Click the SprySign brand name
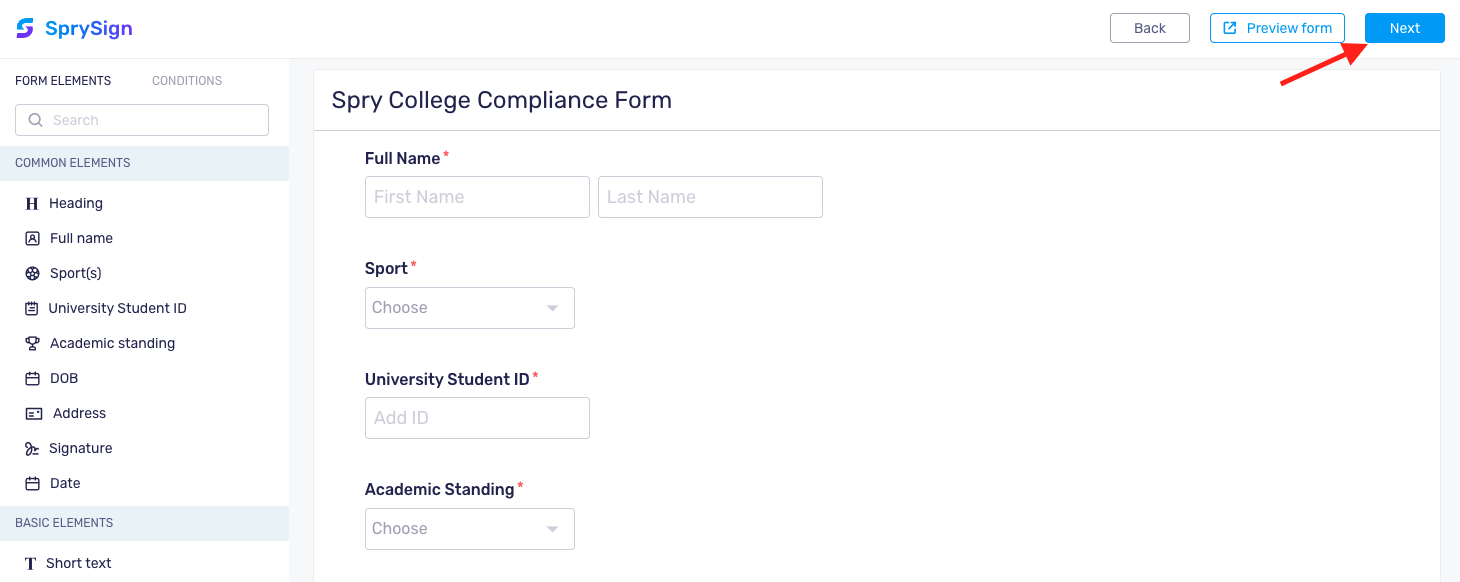Viewport: 1460px width, 582px height. (x=89, y=28)
